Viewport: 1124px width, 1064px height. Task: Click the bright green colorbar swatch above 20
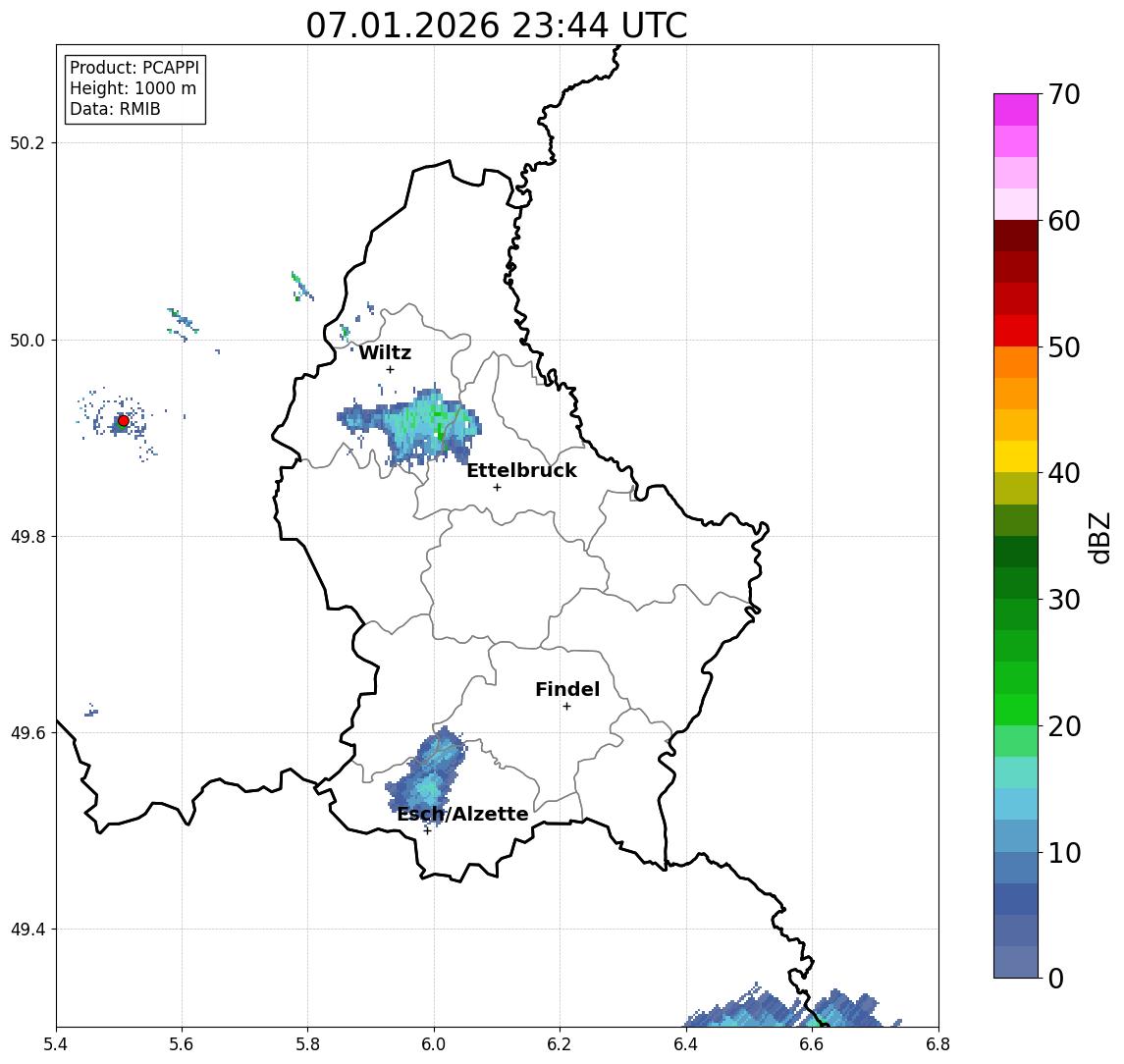click(1016, 710)
